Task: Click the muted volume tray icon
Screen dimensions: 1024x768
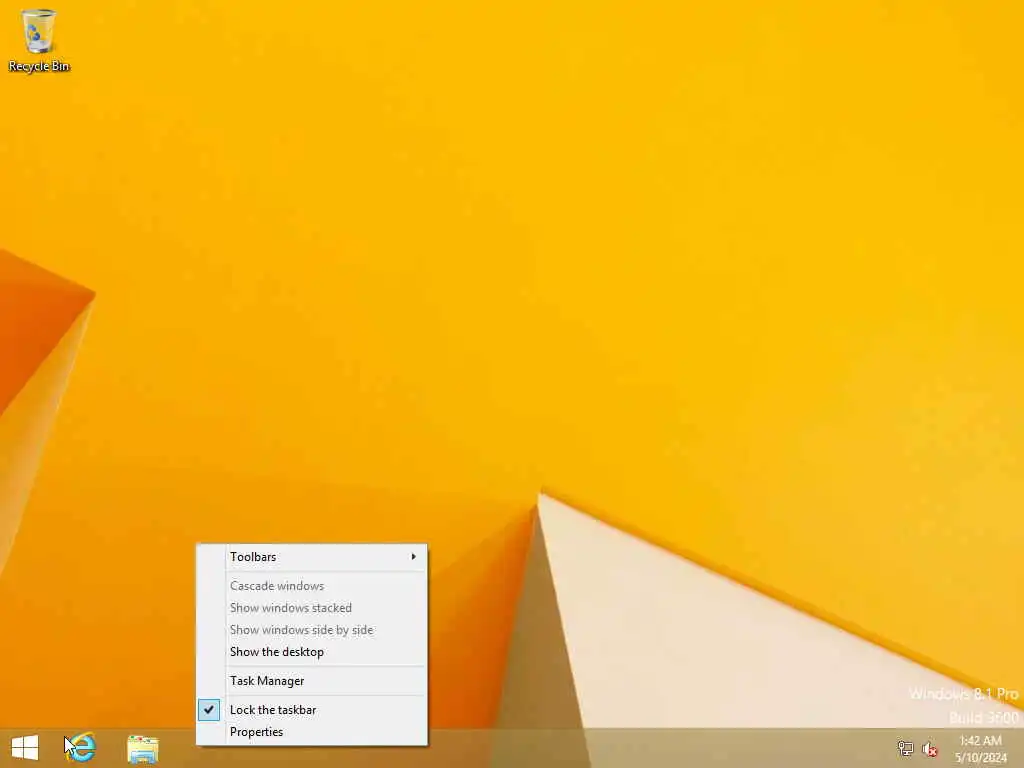Action: pos(929,749)
